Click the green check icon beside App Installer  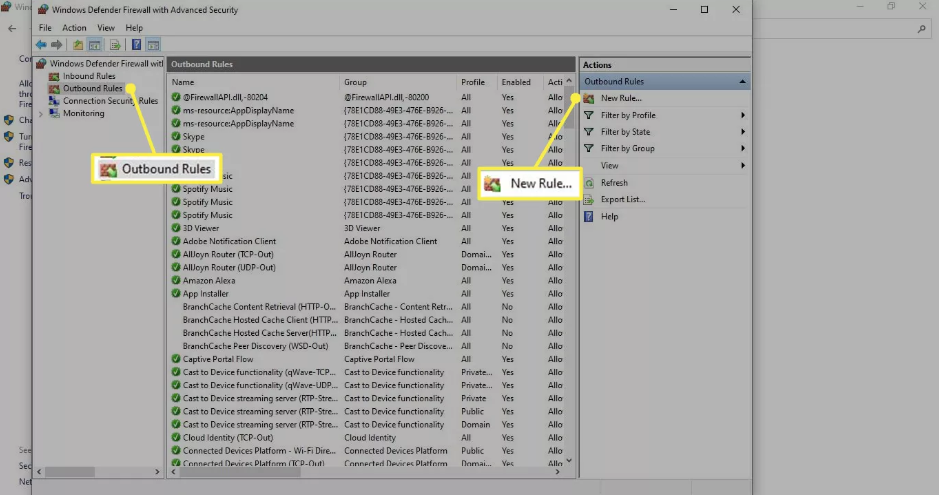(175, 293)
